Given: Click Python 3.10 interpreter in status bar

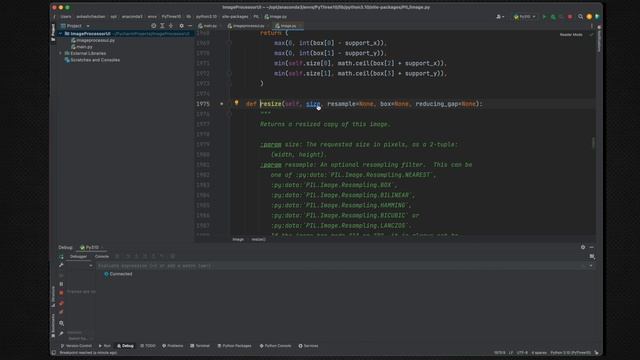Looking at the screenshot, I should point(571,353).
